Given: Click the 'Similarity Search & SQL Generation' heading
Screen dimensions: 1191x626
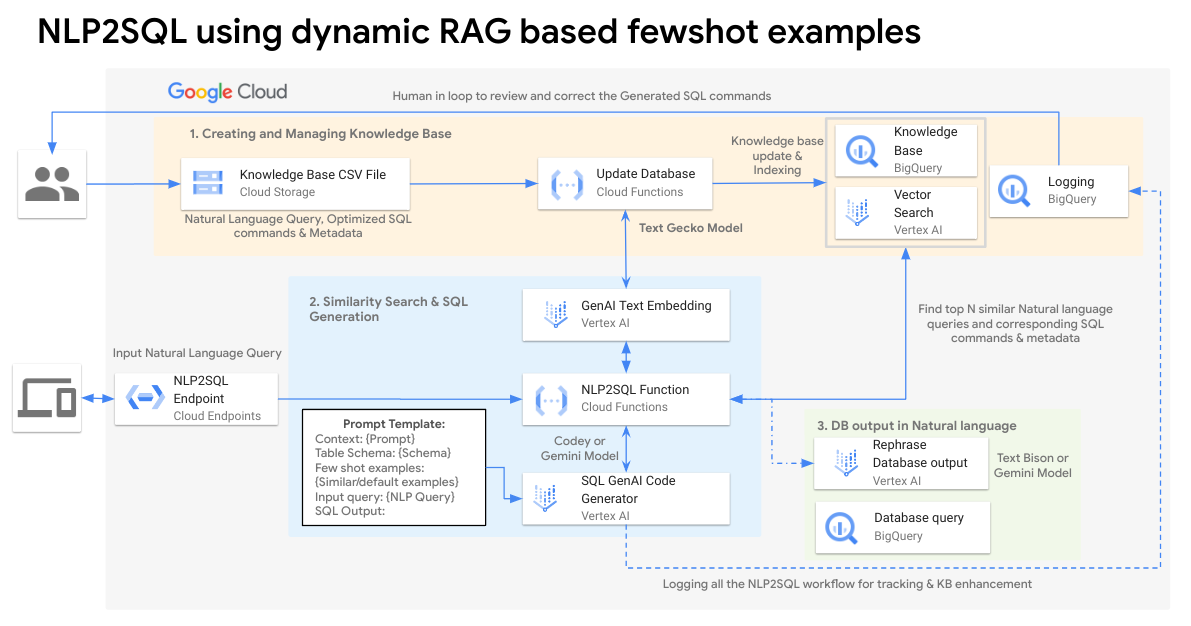Looking at the screenshot, I should click(388, 309).
